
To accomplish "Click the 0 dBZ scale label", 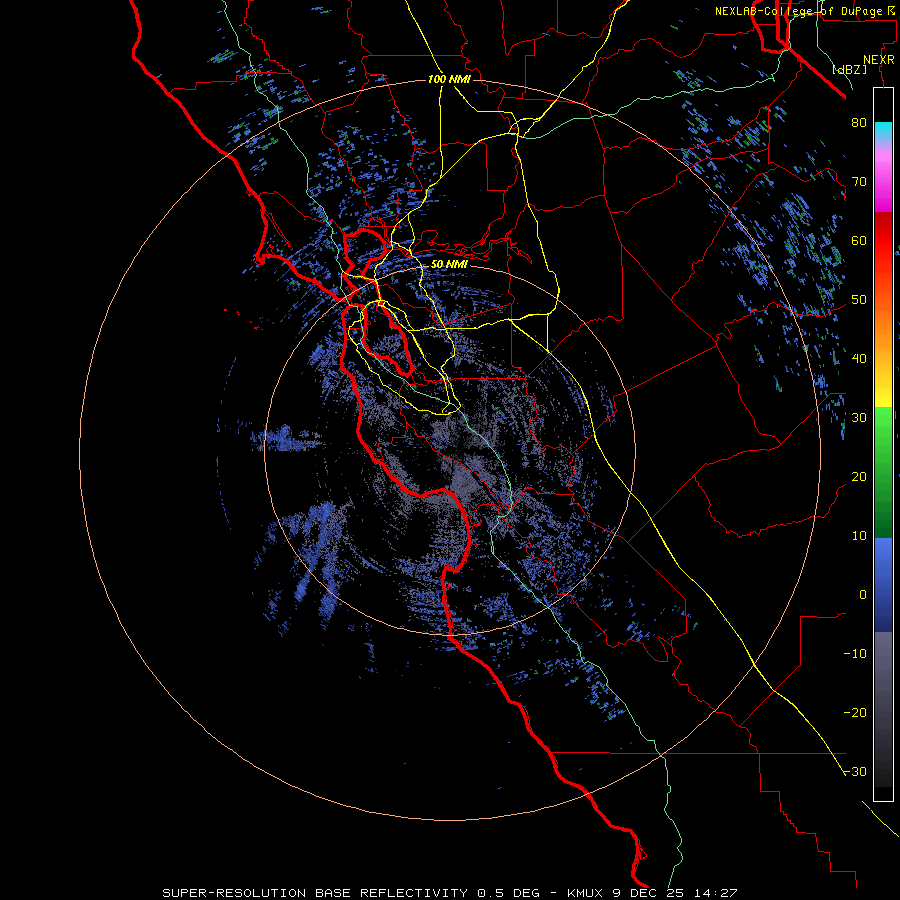I will pos(863,595).
